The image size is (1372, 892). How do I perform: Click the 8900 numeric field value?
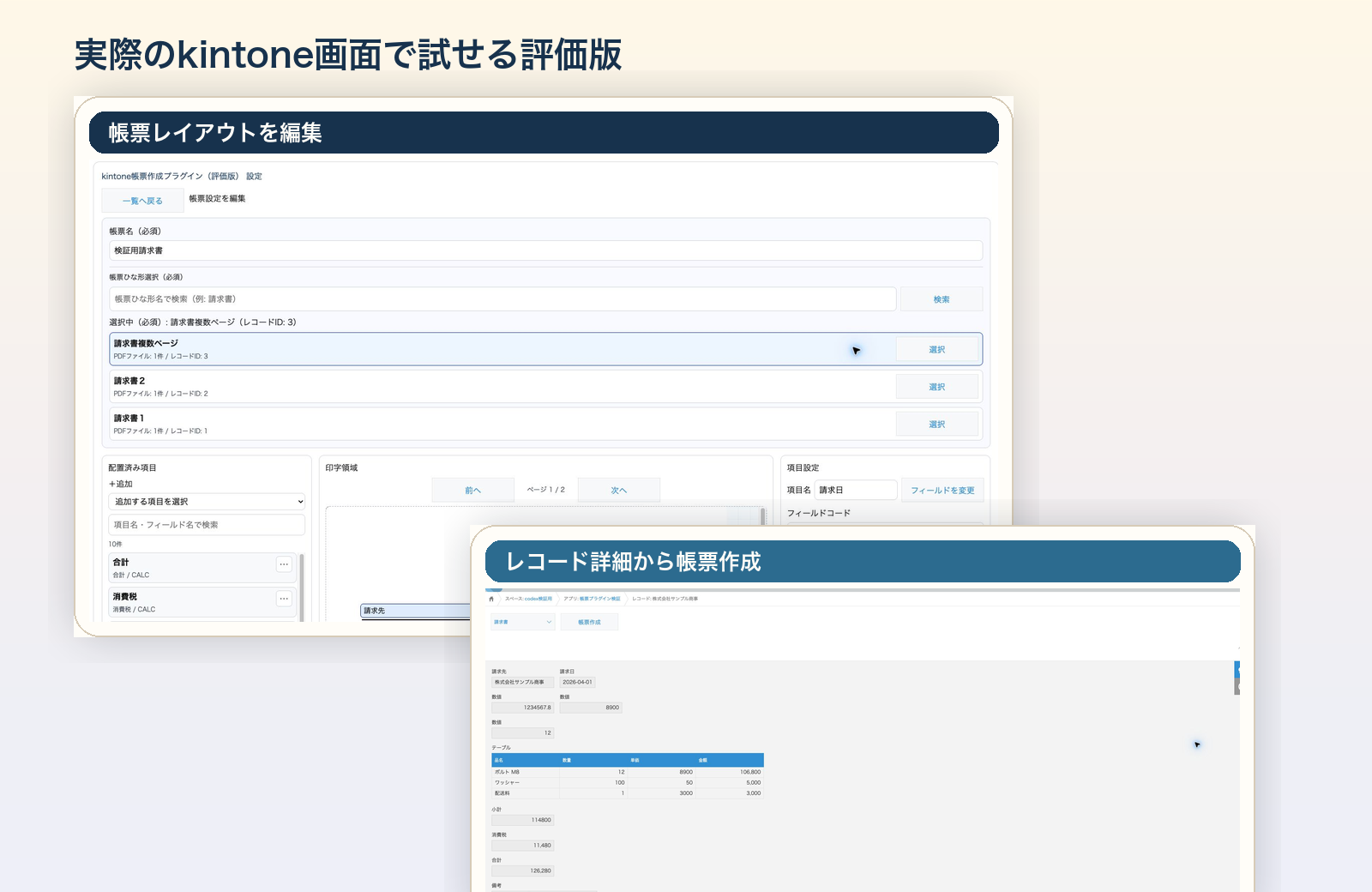(591, 708)
